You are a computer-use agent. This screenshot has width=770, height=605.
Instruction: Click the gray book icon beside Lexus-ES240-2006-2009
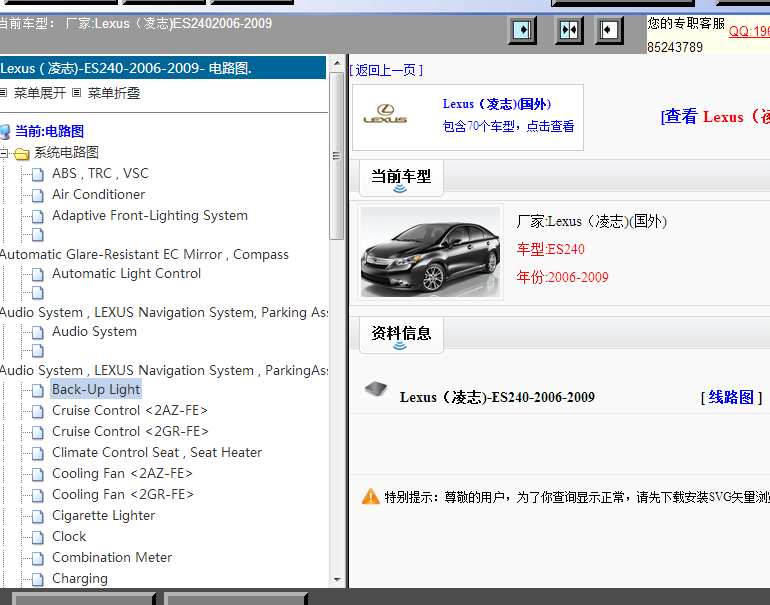tap(376, 390)
